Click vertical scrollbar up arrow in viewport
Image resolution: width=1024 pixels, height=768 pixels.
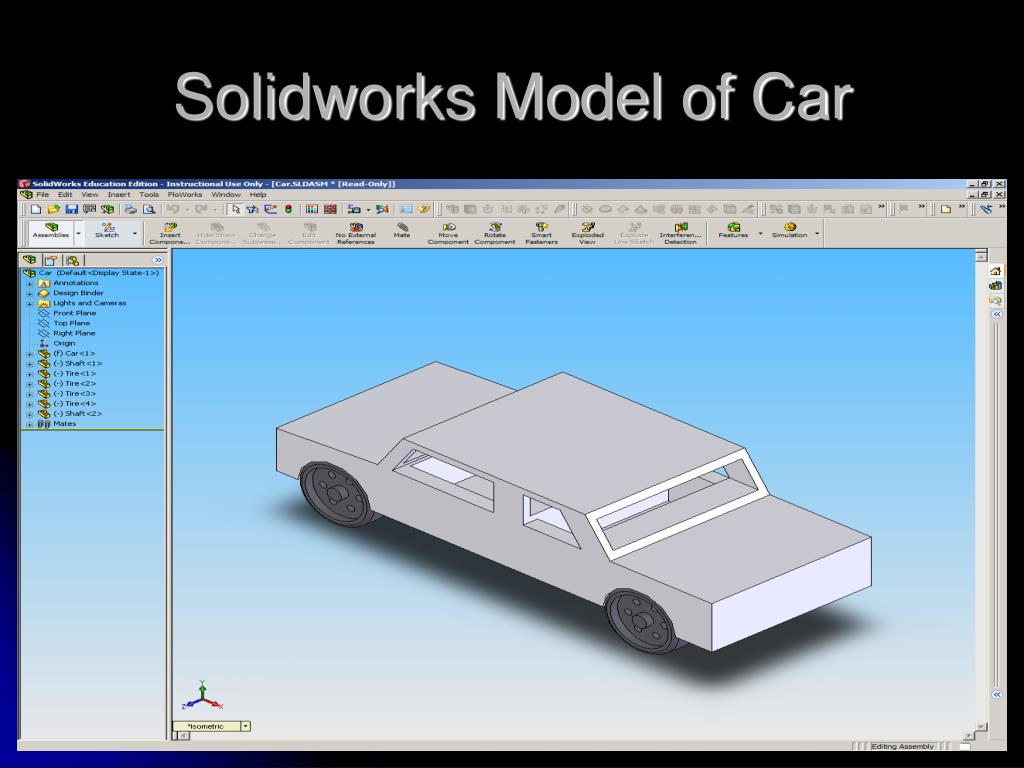pos(981,257)
